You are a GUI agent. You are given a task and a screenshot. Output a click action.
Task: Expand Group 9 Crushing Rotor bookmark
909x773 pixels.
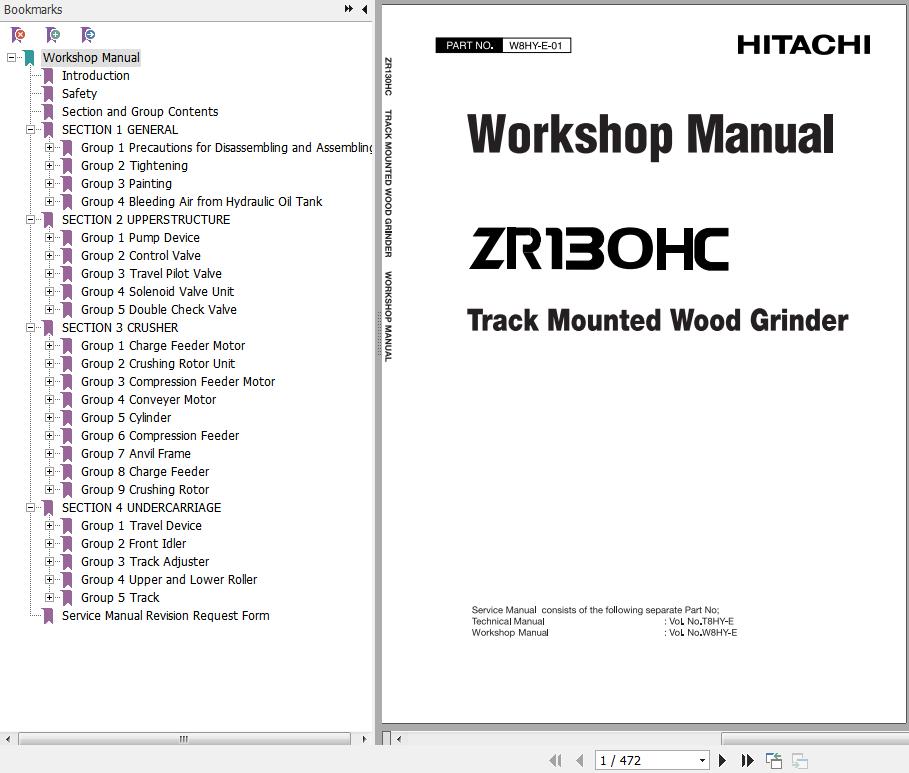tap(49, 489)
